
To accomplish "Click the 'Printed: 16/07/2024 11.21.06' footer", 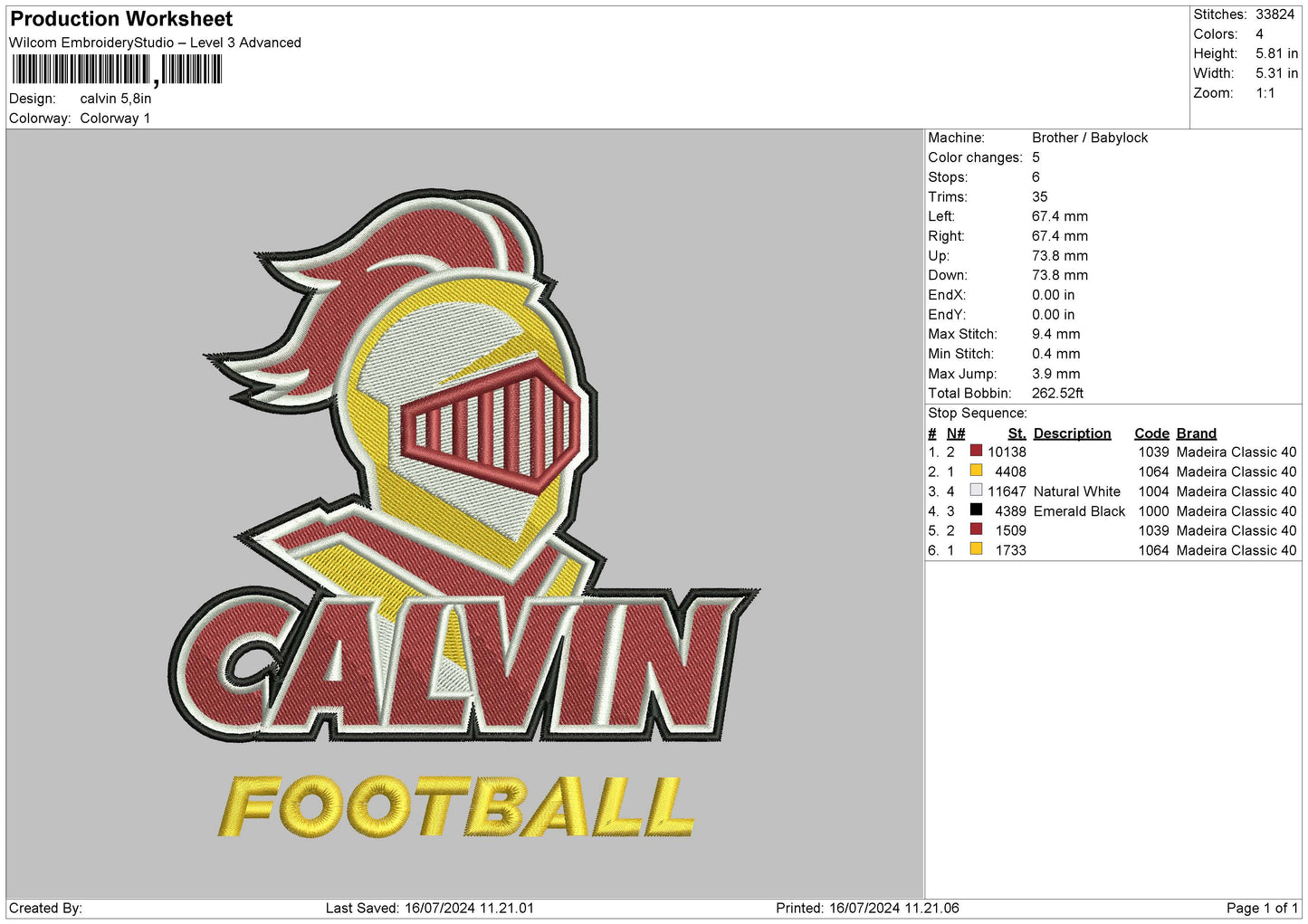I will pos(867,908).
